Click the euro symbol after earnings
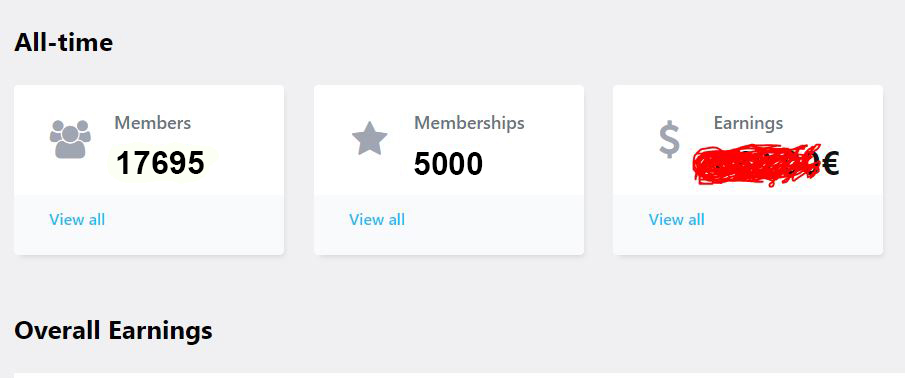The width and height of the screenshot is (905, 378). (830, 164)
